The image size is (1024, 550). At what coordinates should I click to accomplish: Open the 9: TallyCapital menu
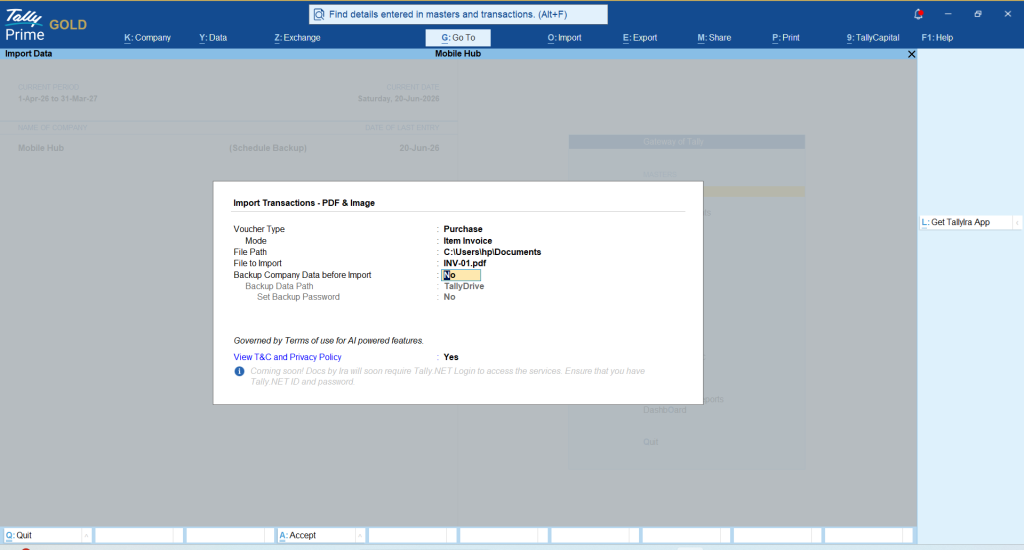[x=872, y=38]
